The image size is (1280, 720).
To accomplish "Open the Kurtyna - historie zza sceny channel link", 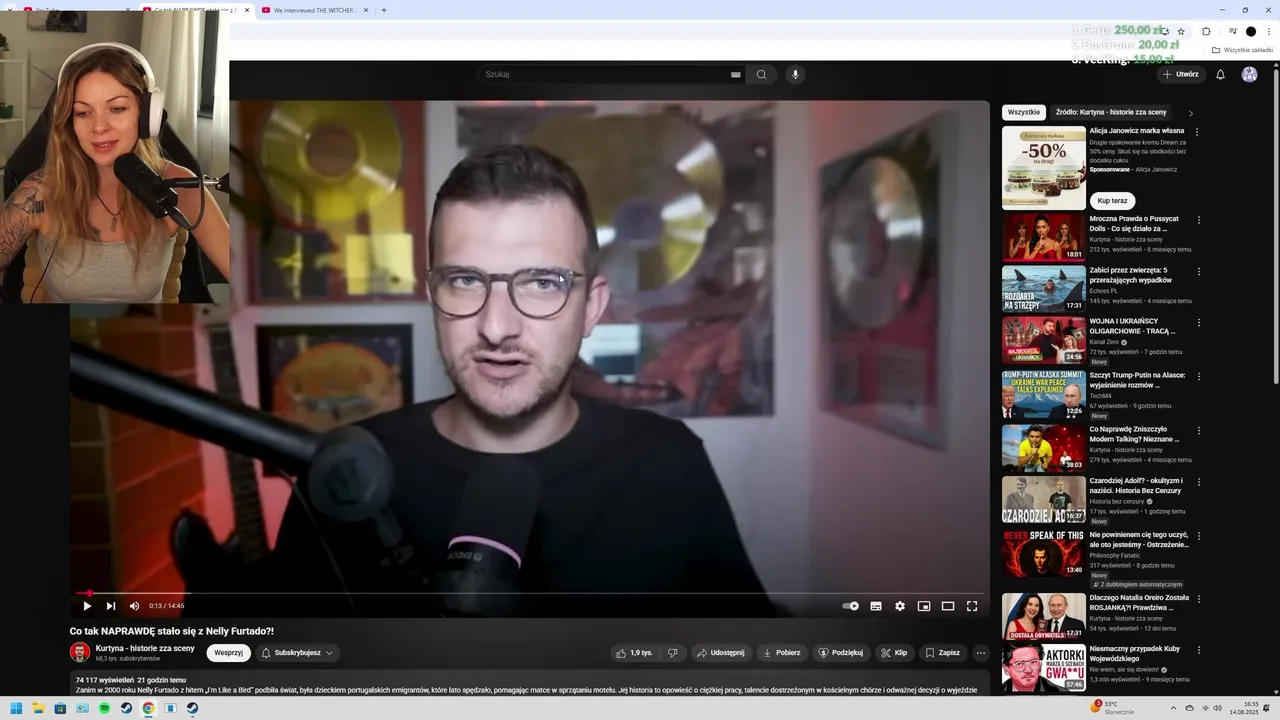I will click(x=145, y=648).
